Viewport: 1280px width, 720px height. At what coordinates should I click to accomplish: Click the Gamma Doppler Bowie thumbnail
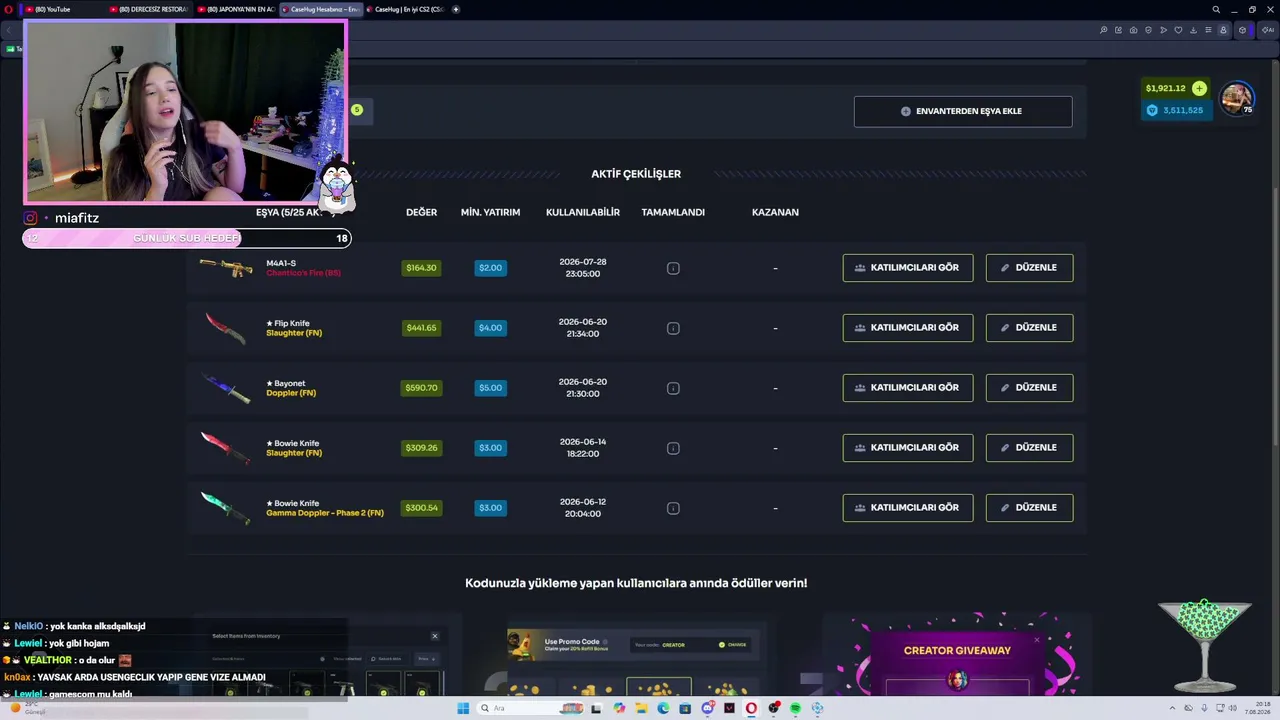(x=226, y=508)
